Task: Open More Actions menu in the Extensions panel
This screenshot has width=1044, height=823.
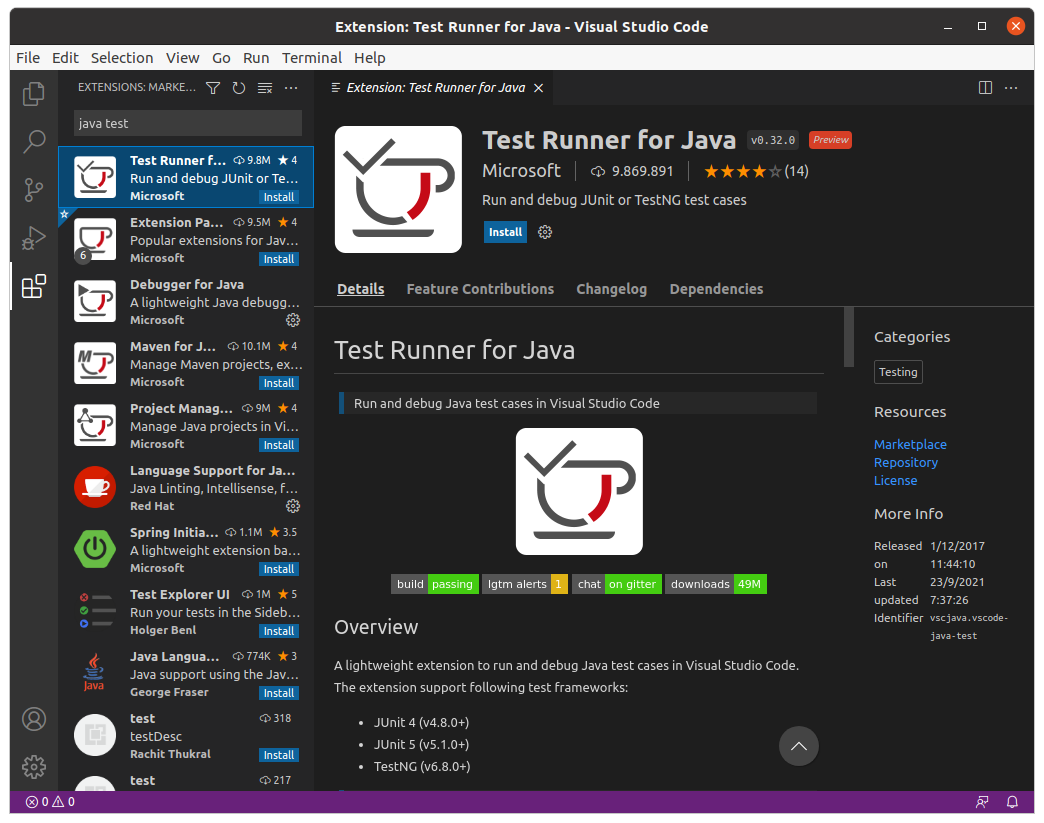Action: coord(291,88)
